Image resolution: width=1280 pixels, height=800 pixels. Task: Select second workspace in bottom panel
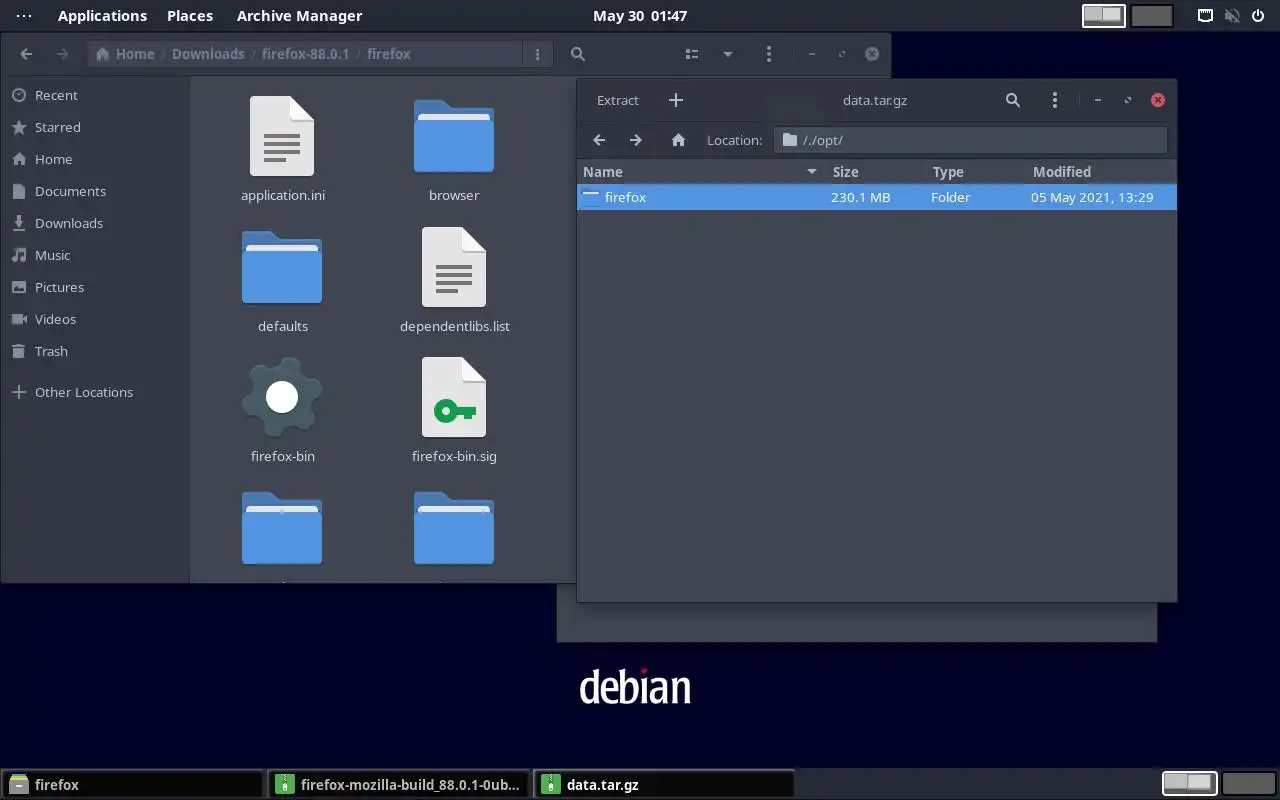click(x=1248, y=783)
